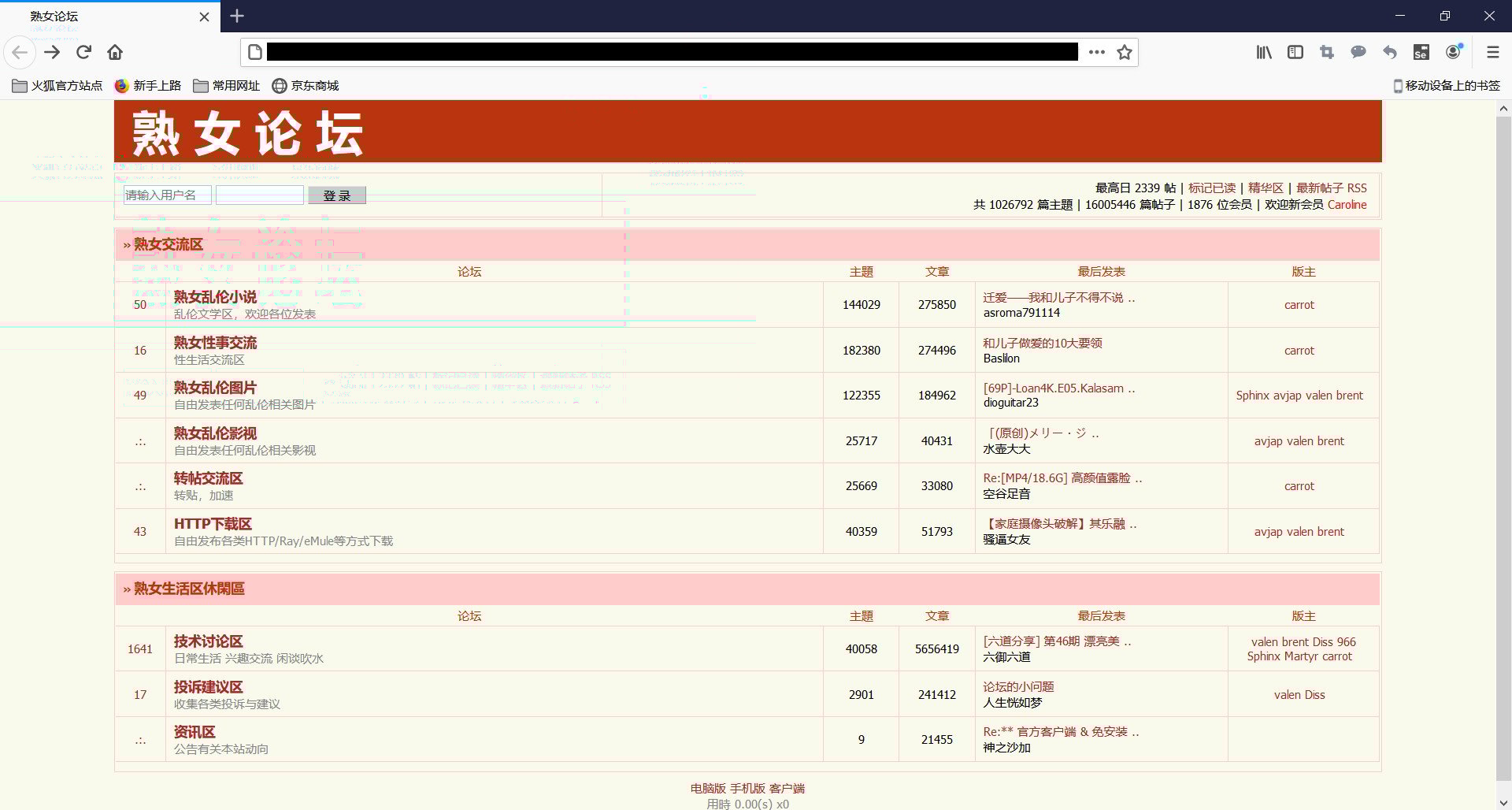
Task: Expand the page actions three-dot menu
Action: pos(1096,52)
